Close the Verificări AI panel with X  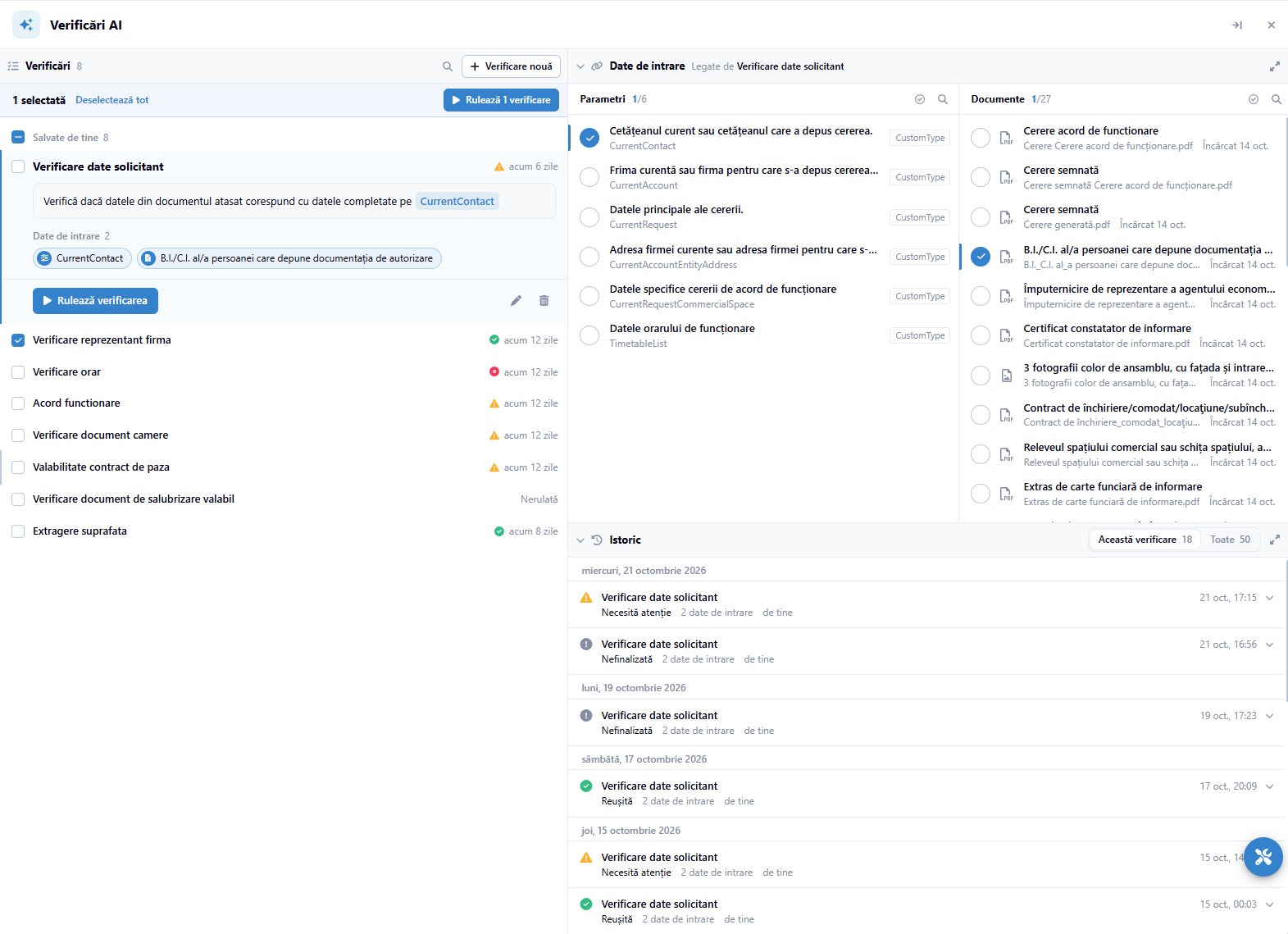1272,25
